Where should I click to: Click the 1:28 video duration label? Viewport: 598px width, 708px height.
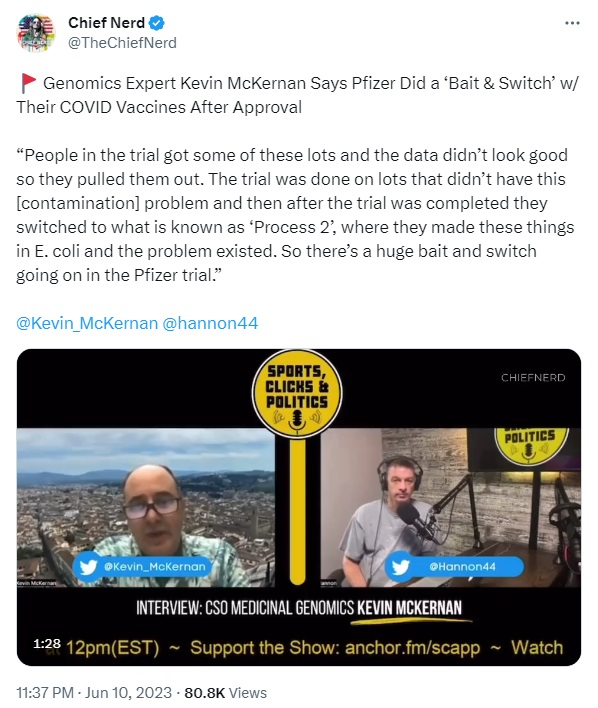(x=47, y=643)
